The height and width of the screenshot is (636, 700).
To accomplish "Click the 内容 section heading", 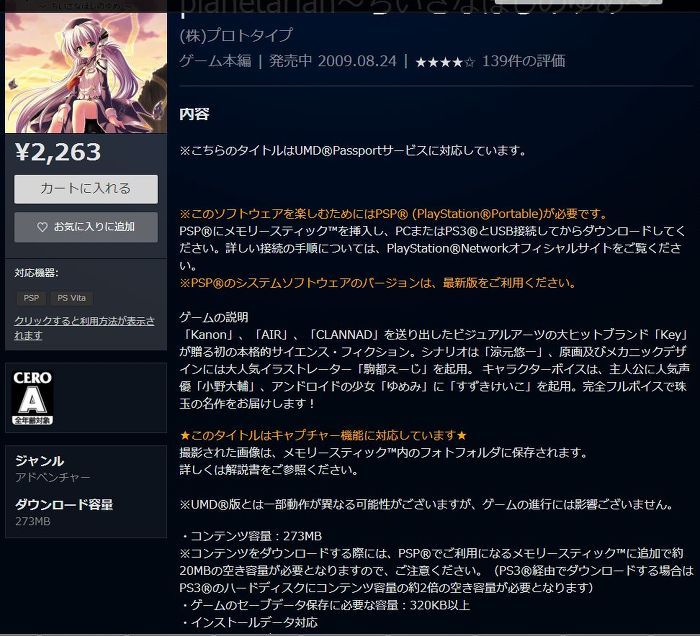I will tap(194, 114).
